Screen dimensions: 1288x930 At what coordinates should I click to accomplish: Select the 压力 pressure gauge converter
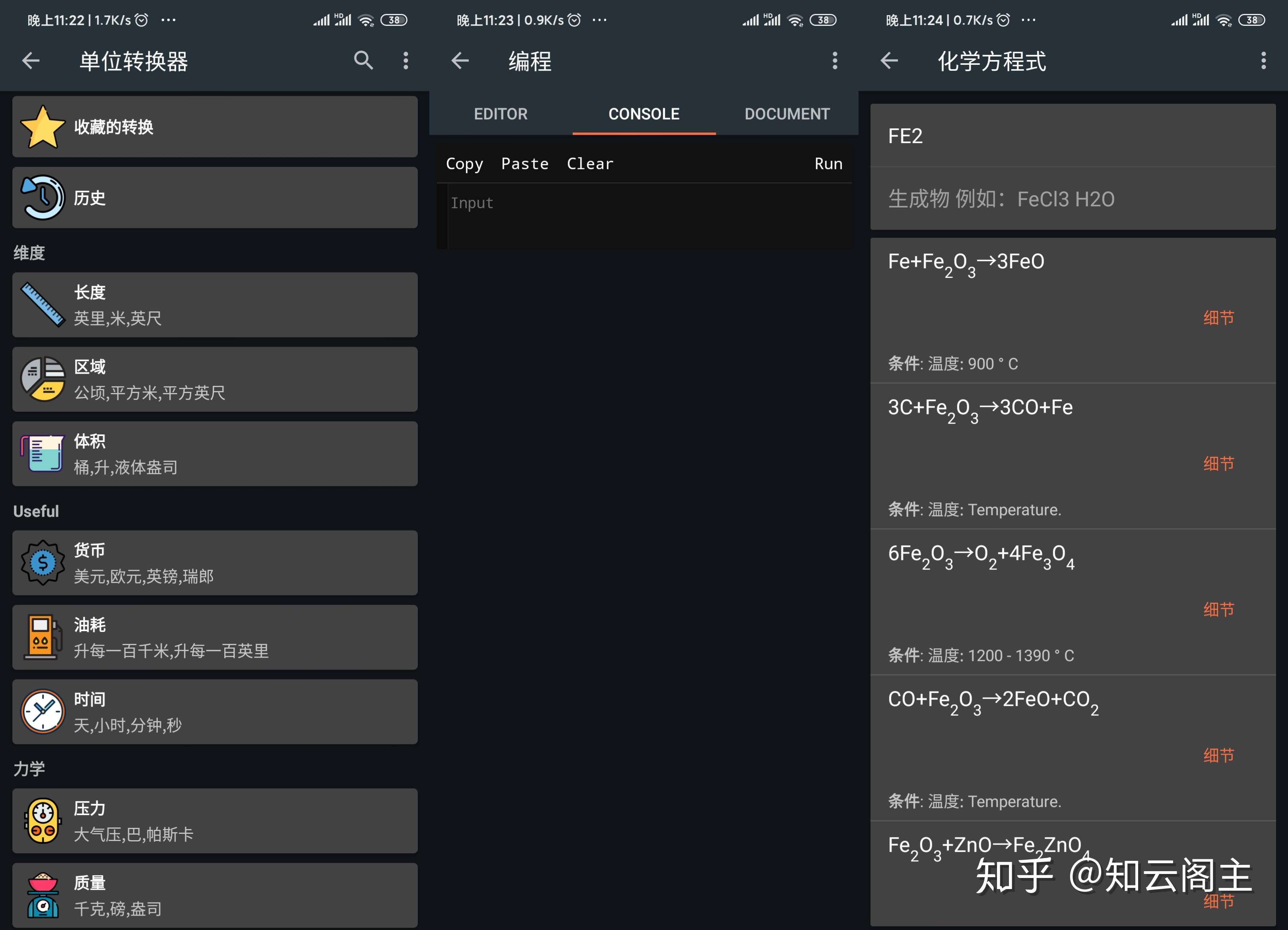(215, 820)
